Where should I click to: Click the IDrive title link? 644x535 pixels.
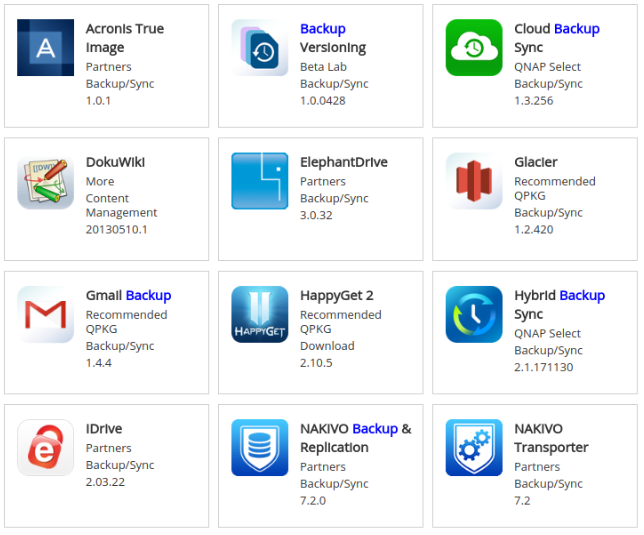[104, 429]
